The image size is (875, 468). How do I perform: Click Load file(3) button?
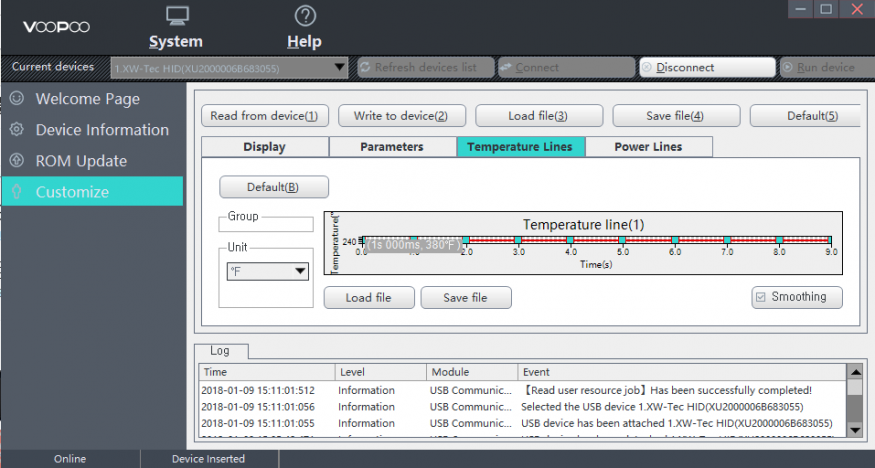pyautogui.click(x=539, y=116)
